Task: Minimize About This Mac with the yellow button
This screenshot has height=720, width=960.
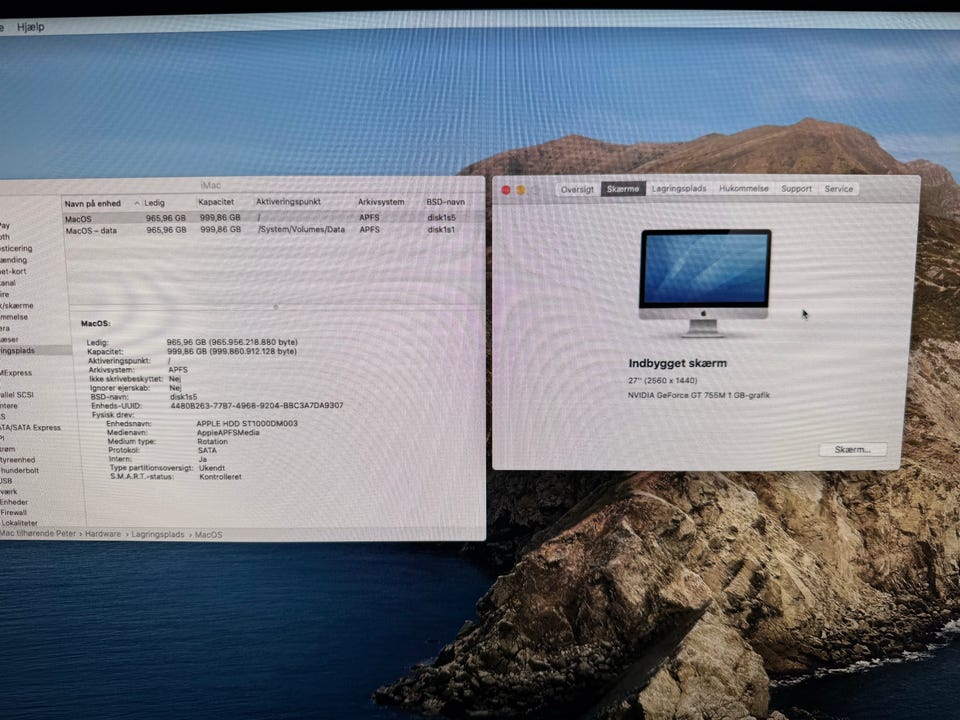Action: pos(520,190)
